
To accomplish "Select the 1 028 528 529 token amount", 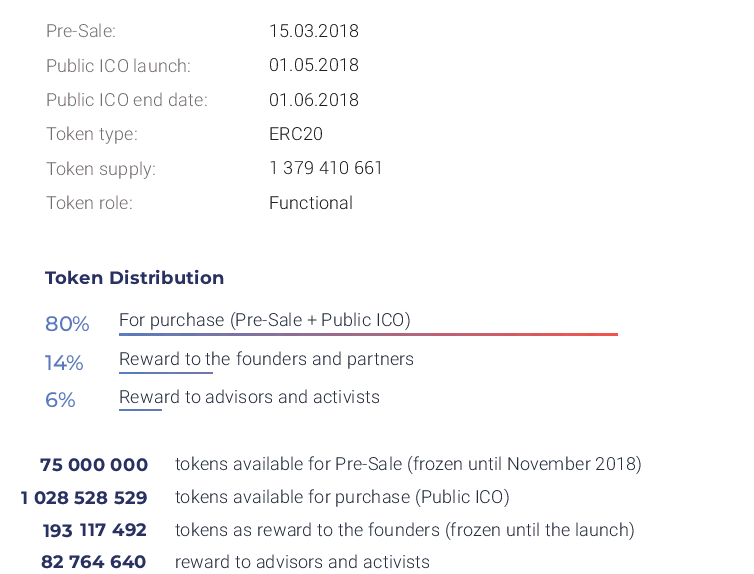I will tap(84, 498).
